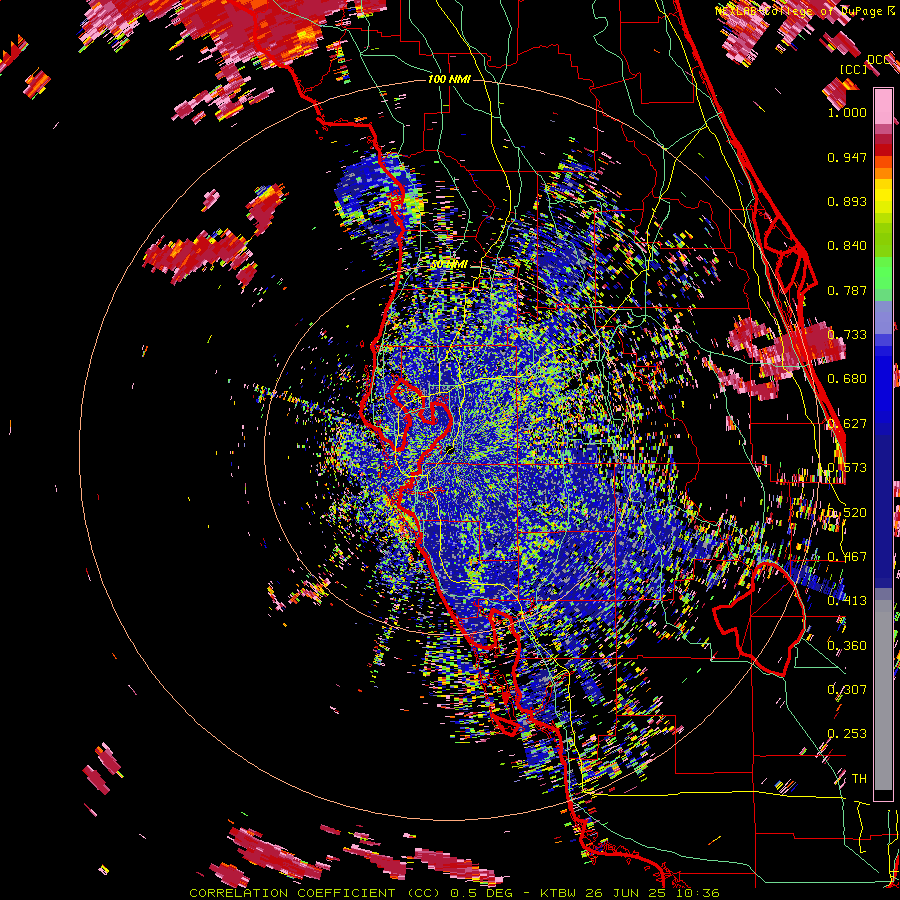
Task: Click the [CC] legend header
Action: tap(854, 69)
